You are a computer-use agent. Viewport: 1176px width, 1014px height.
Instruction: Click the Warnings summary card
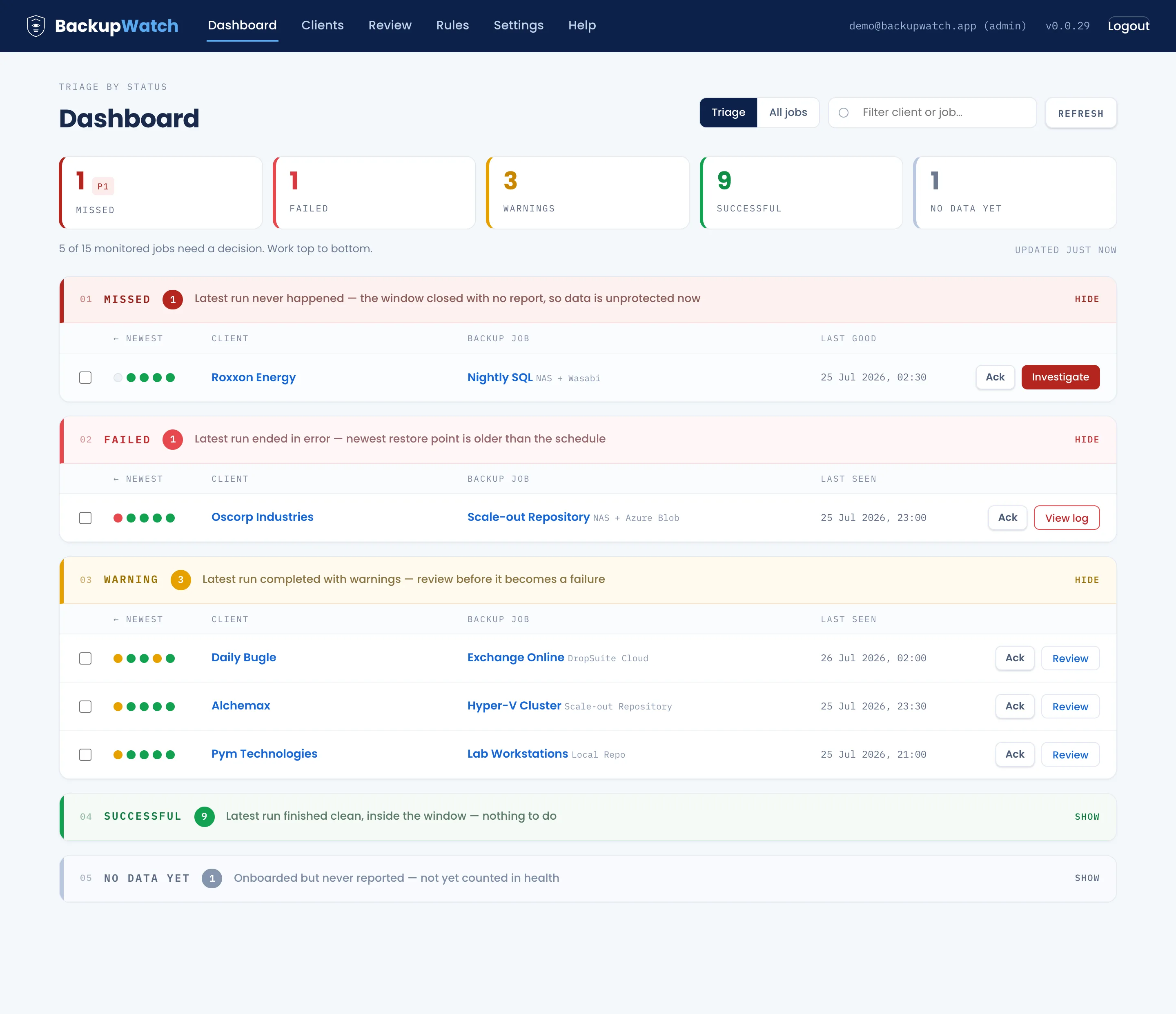(x=588, y=193)
